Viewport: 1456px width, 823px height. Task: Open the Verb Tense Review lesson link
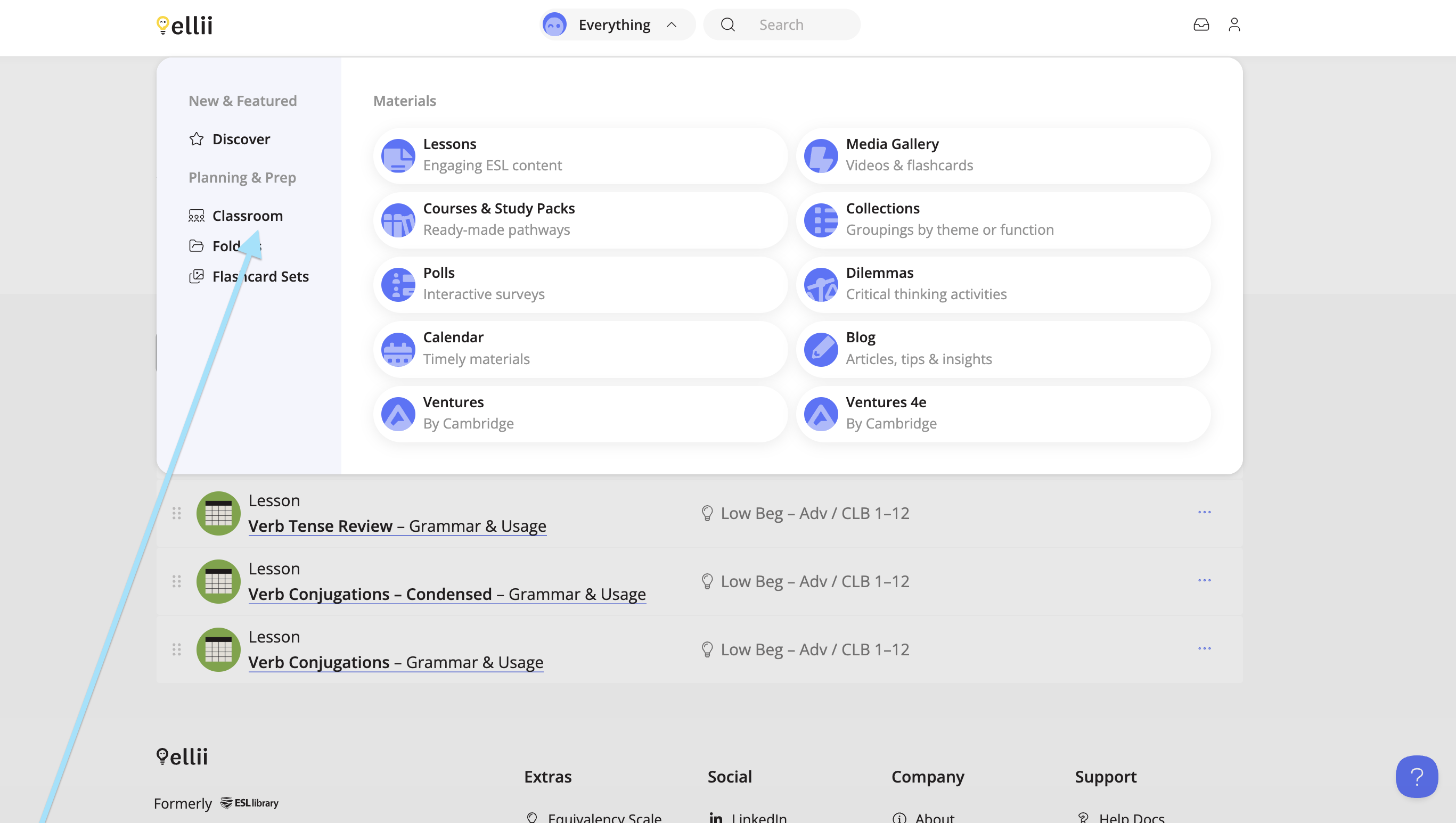point(397,526)
